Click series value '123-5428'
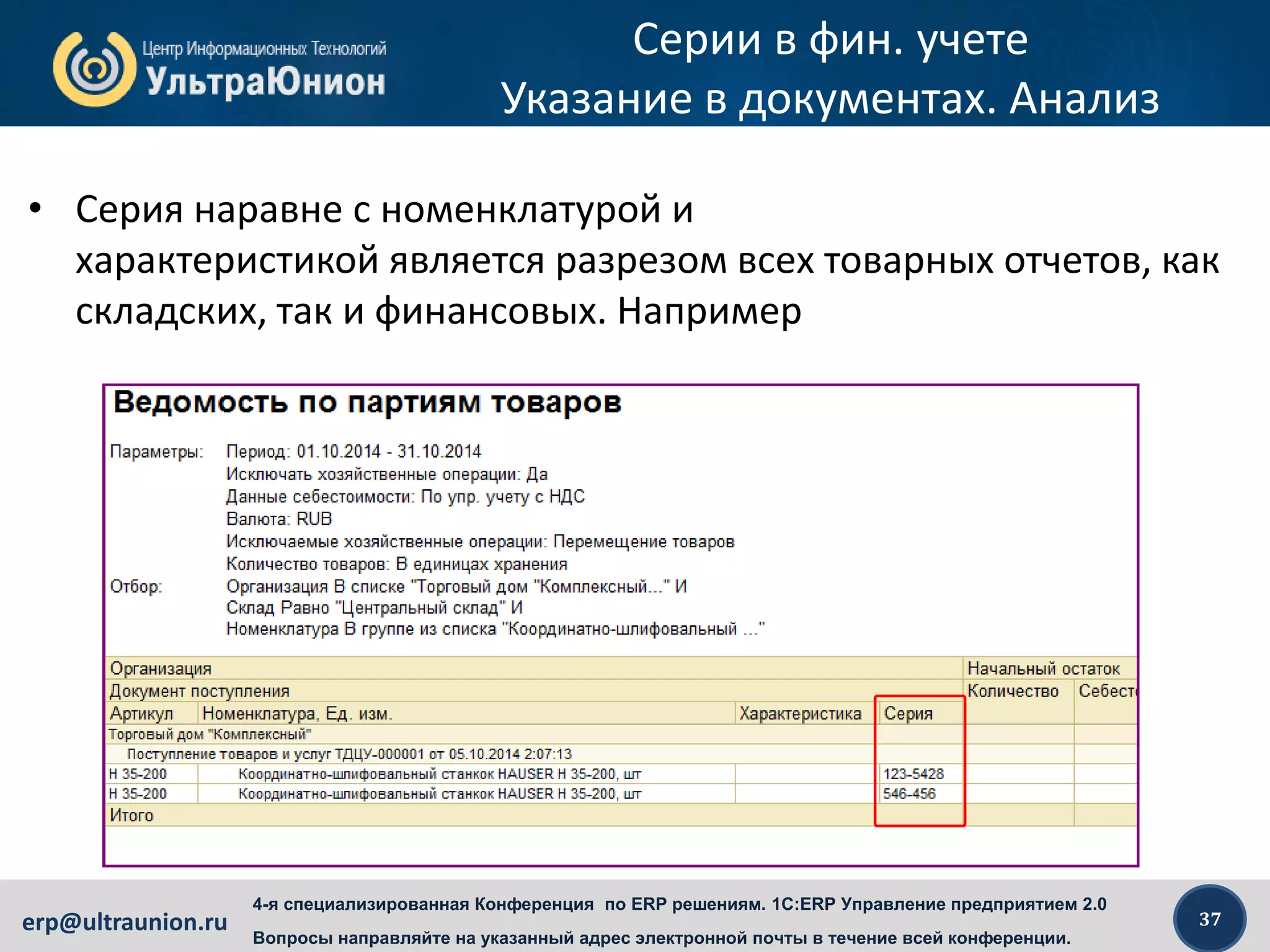Viewport: 1270px width, 952px height. coord(913,773)
